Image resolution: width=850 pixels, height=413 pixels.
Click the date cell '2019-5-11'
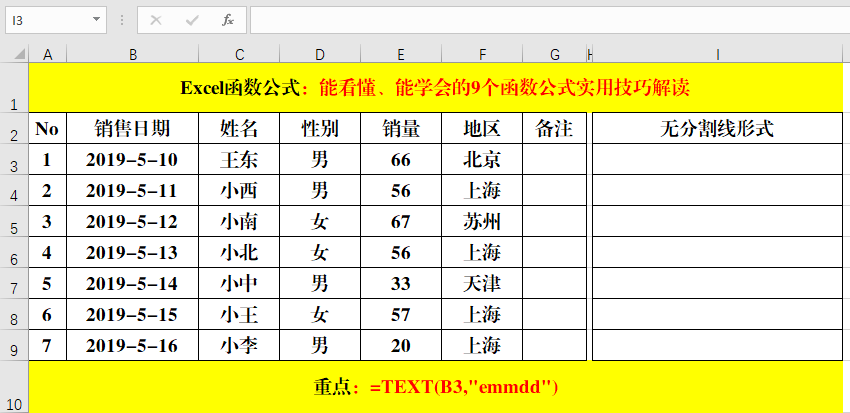click(x=133, y=190)
